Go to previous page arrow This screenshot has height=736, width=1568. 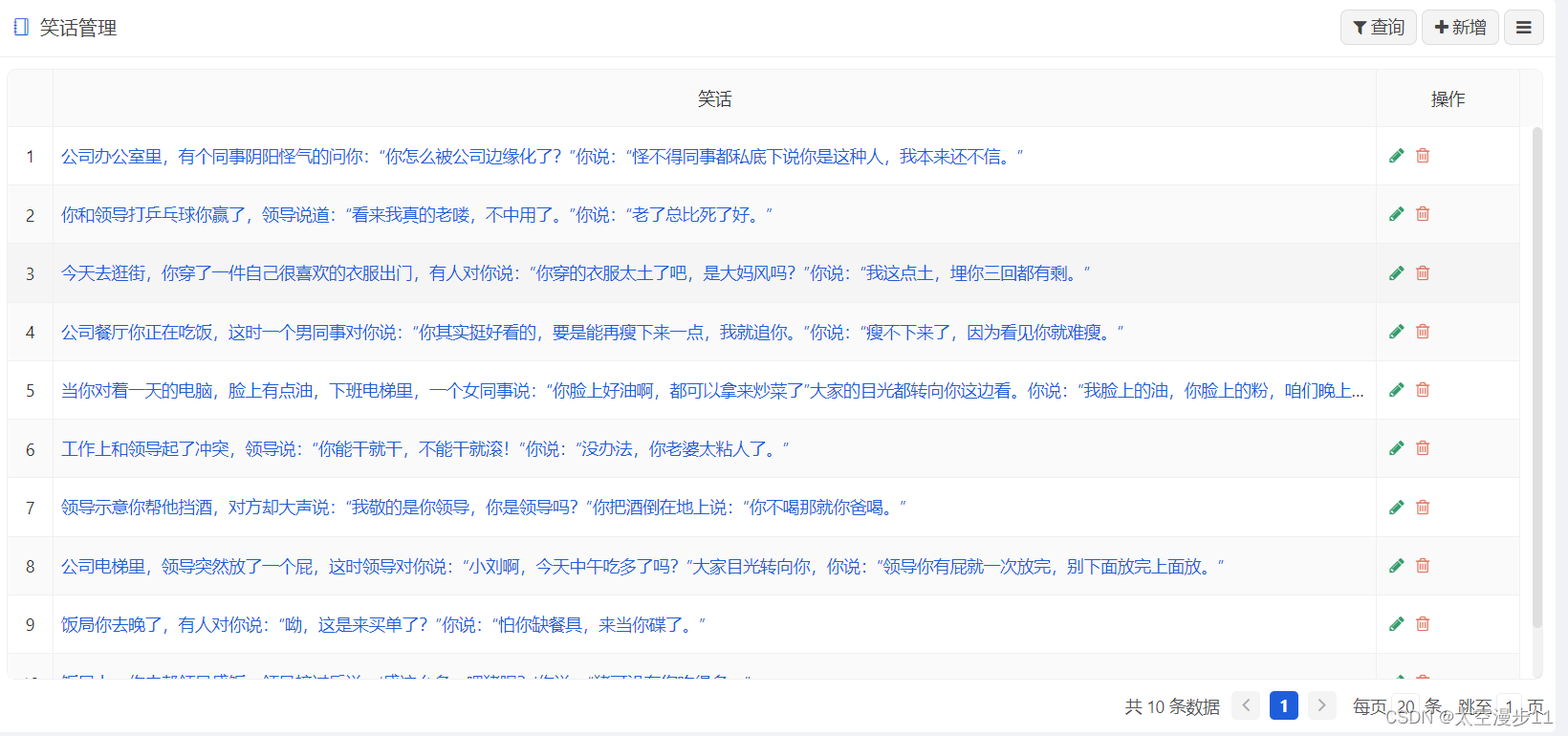(x=1246, y=705)
